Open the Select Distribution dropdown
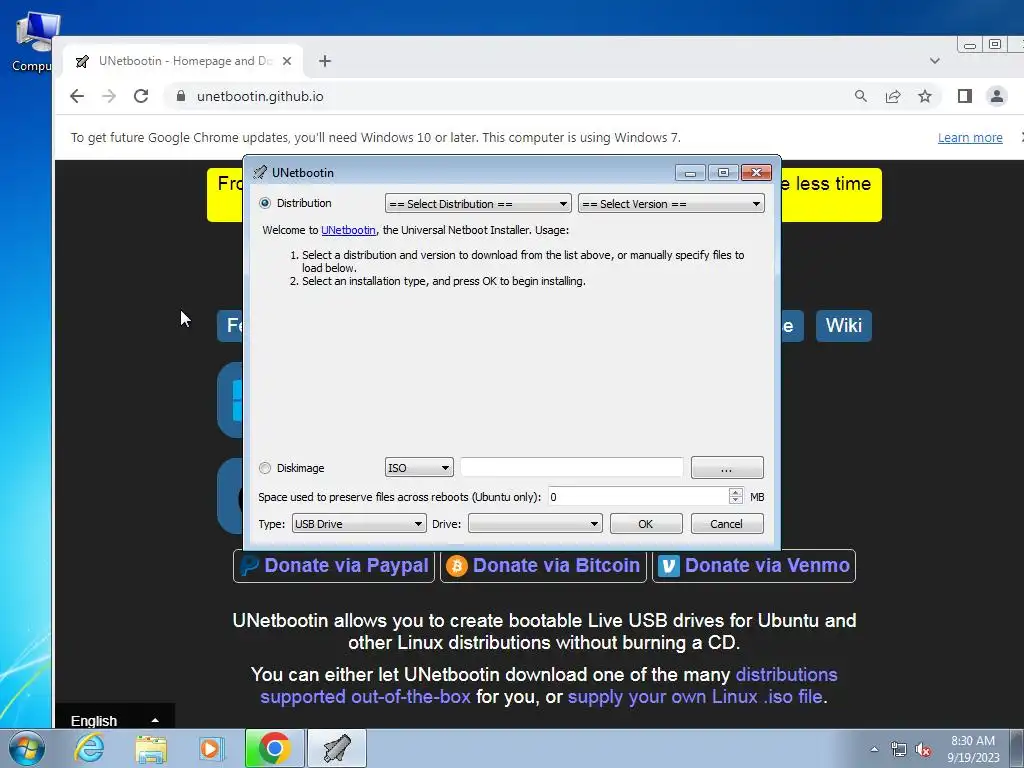1024x768 pixels. pos(478,204)
